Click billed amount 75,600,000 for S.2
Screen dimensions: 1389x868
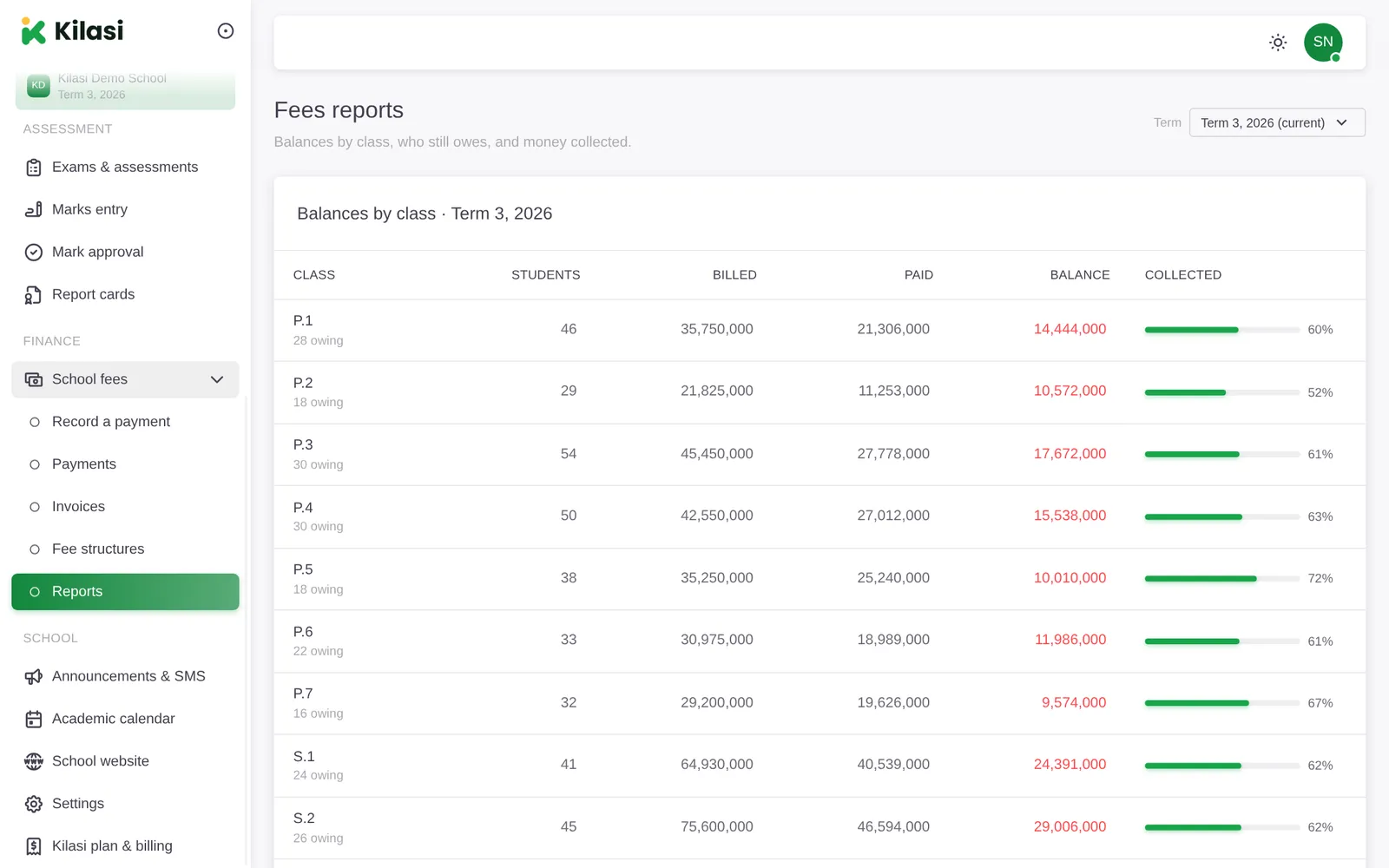pos(717,827)
